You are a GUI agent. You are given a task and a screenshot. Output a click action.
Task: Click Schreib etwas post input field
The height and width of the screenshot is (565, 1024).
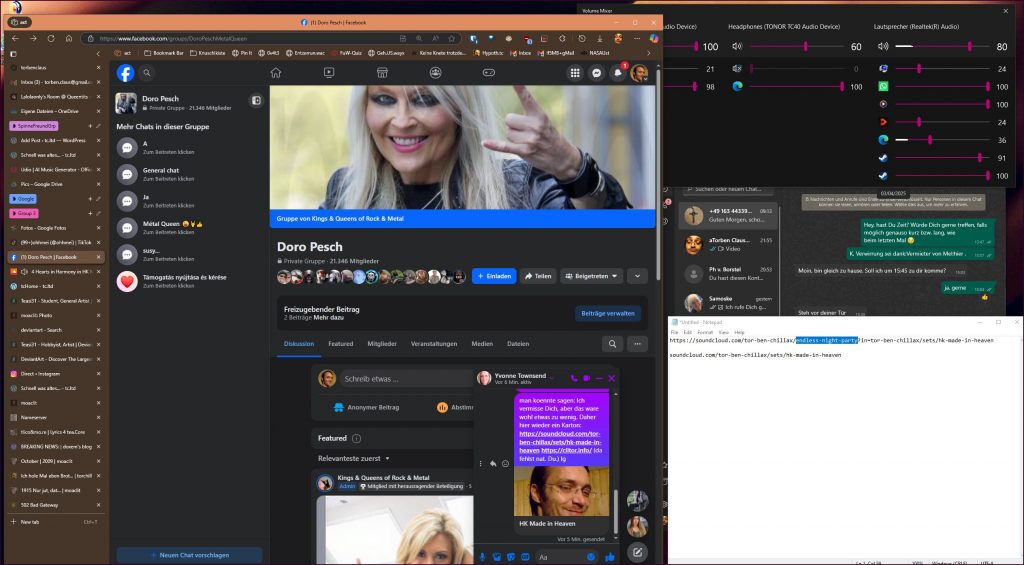click(x=405, y=379)
